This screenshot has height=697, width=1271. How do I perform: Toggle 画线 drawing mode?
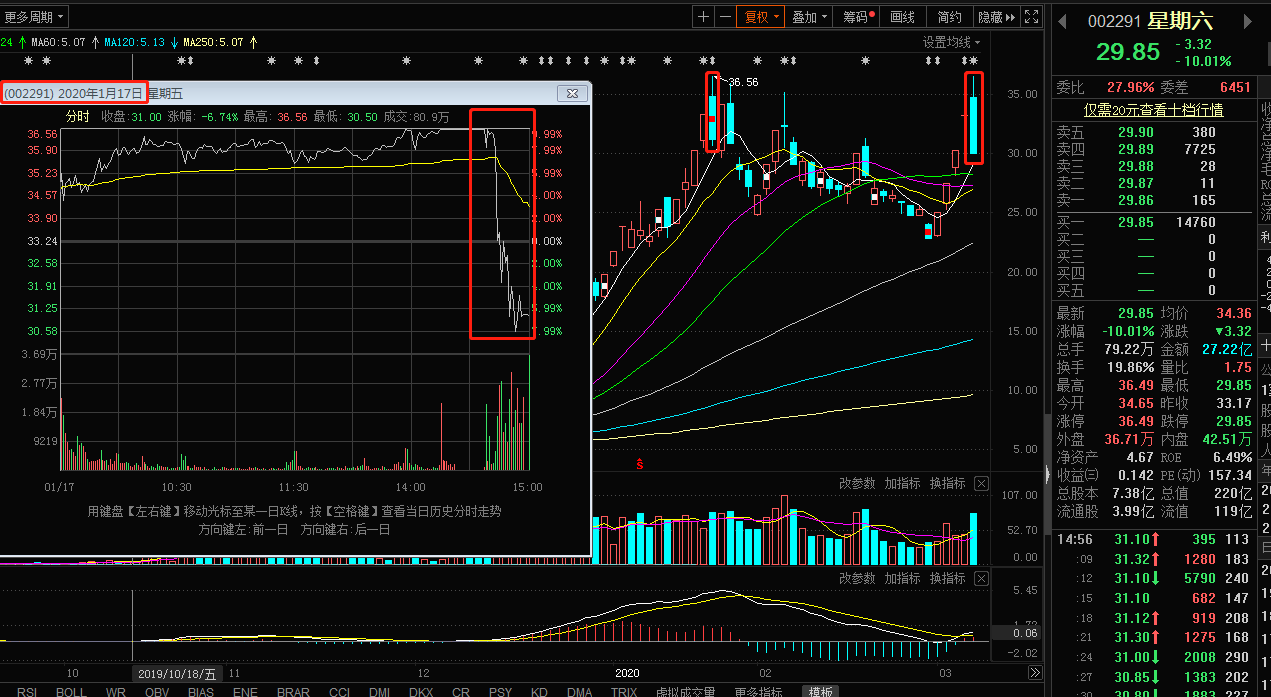tap(902, 17)
